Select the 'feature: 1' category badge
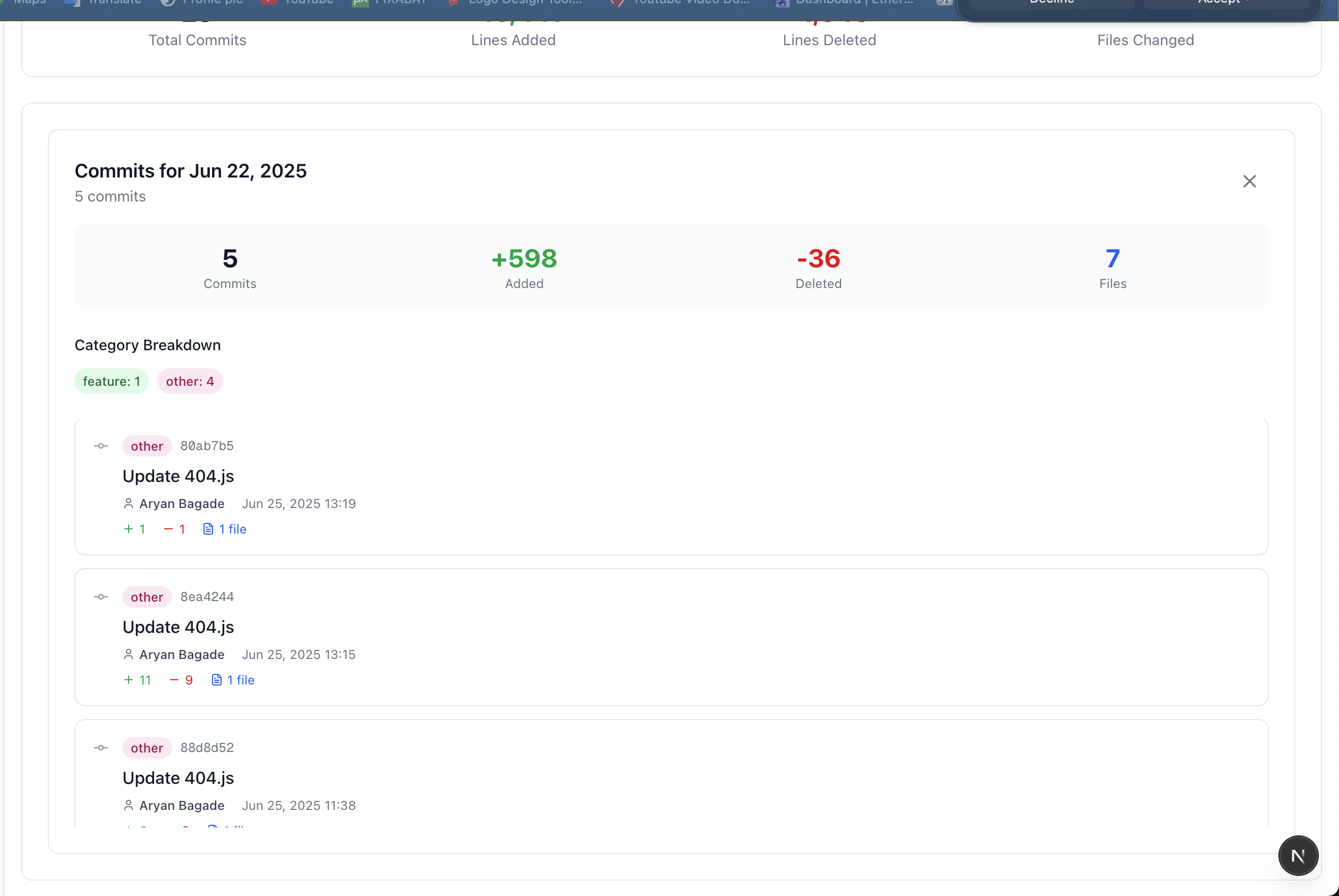This screenshot has height=896, width=1339. coord(112,381)
